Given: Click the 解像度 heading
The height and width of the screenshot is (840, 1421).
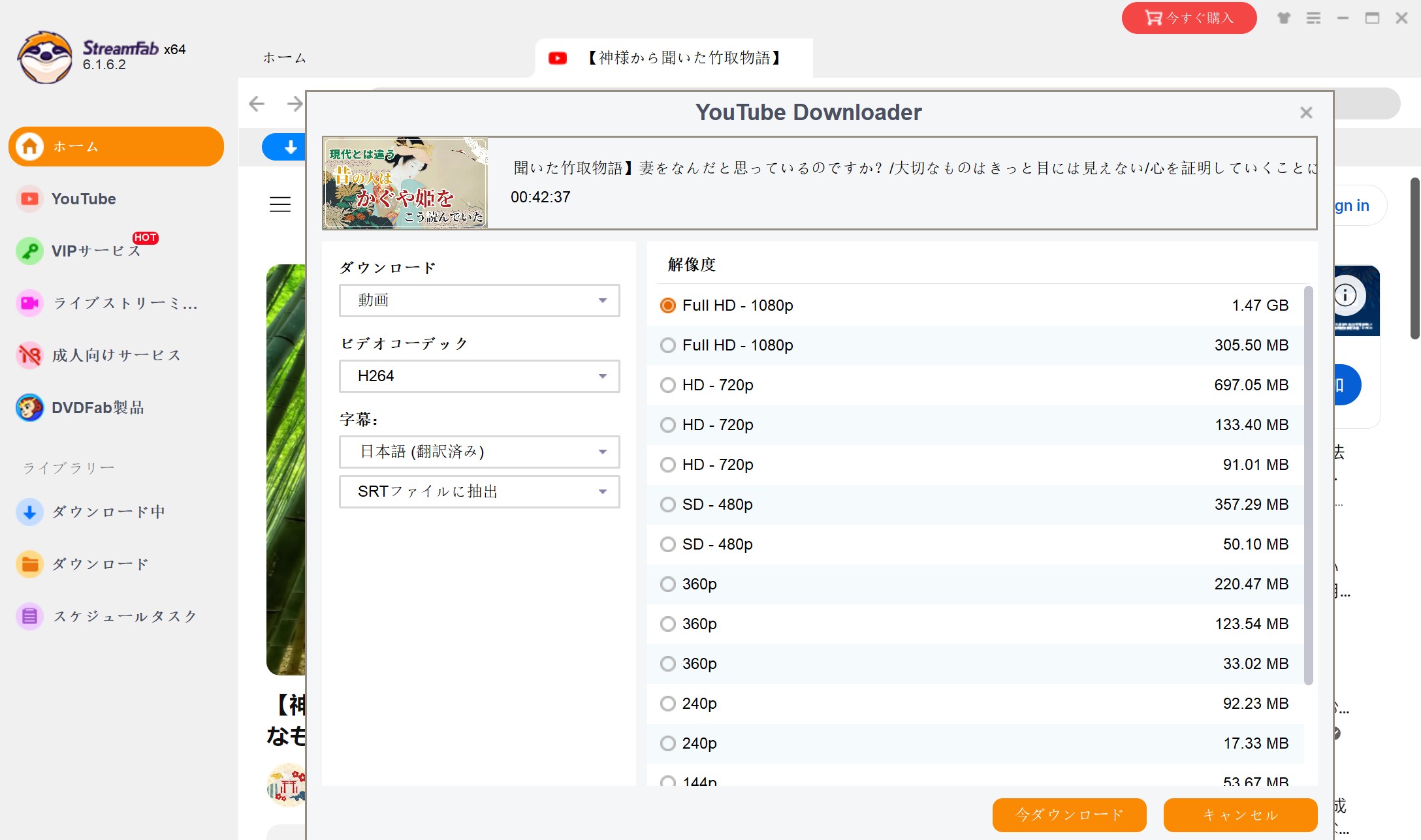Looking at the screenshot, I should click(692, 264).
